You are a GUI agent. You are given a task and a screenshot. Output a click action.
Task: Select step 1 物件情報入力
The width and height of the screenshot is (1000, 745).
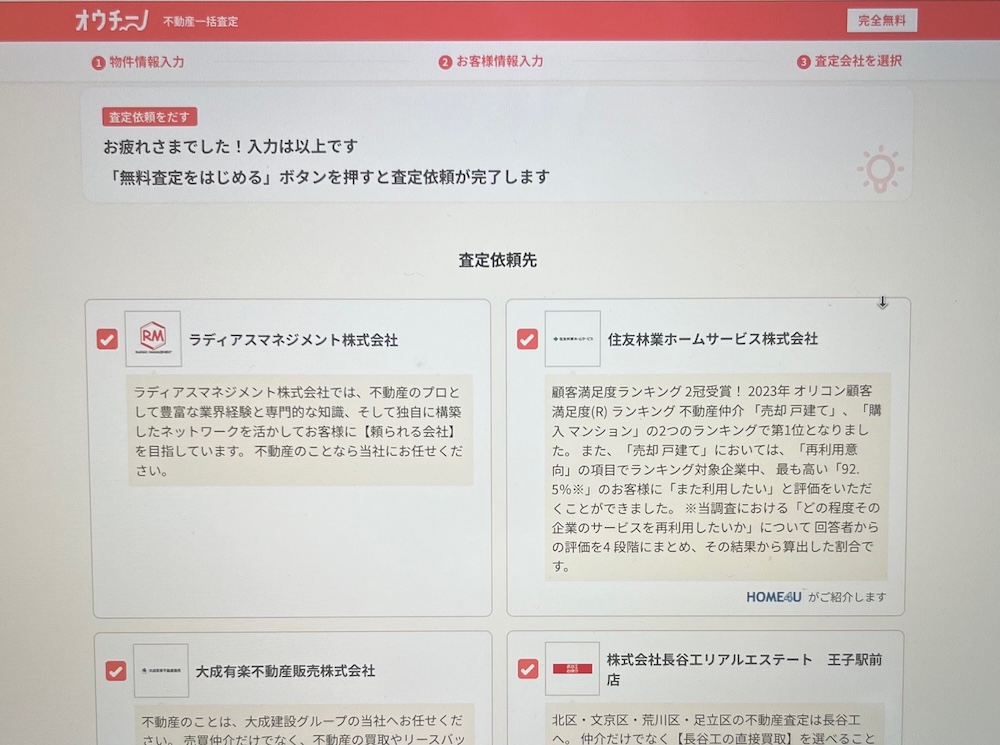tap(138, 63)
